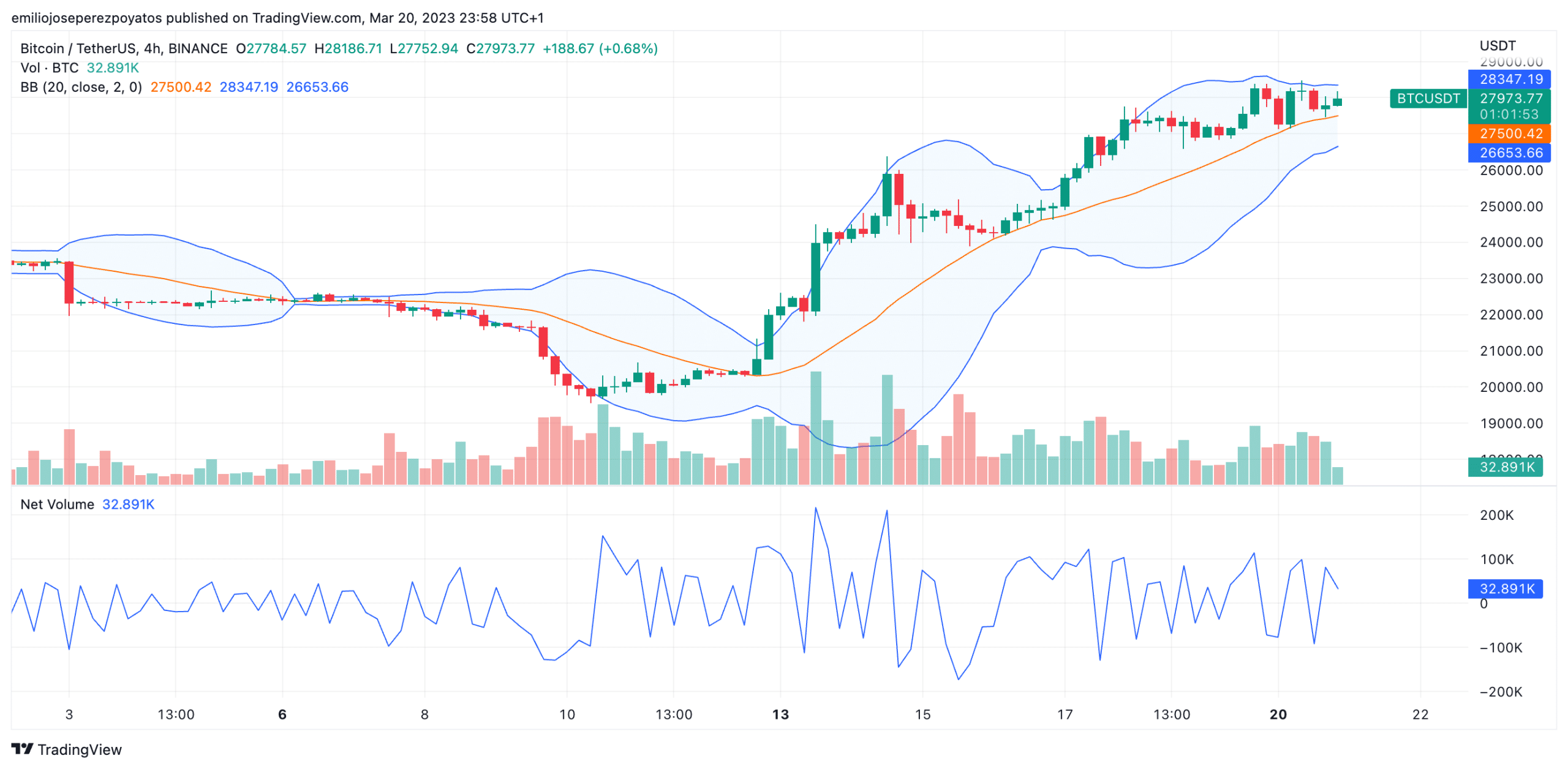Open the TradingView wordmark link
Screen dimensions: 1568x769
(80, 749)
